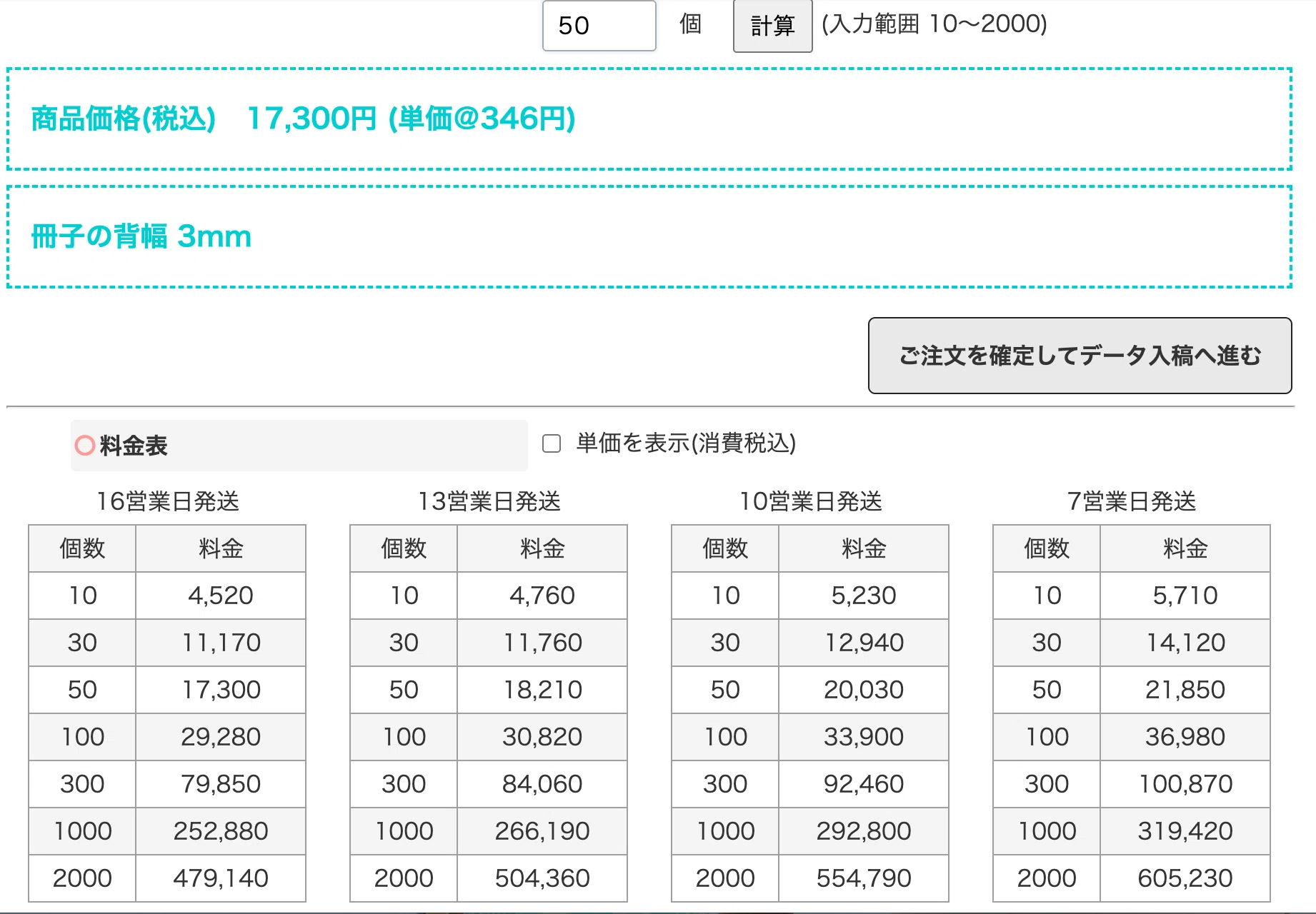Click price 504,360 for 2000 units
Image resolution: width=1316 pixels, height=914 pixels.
[542, 878]
